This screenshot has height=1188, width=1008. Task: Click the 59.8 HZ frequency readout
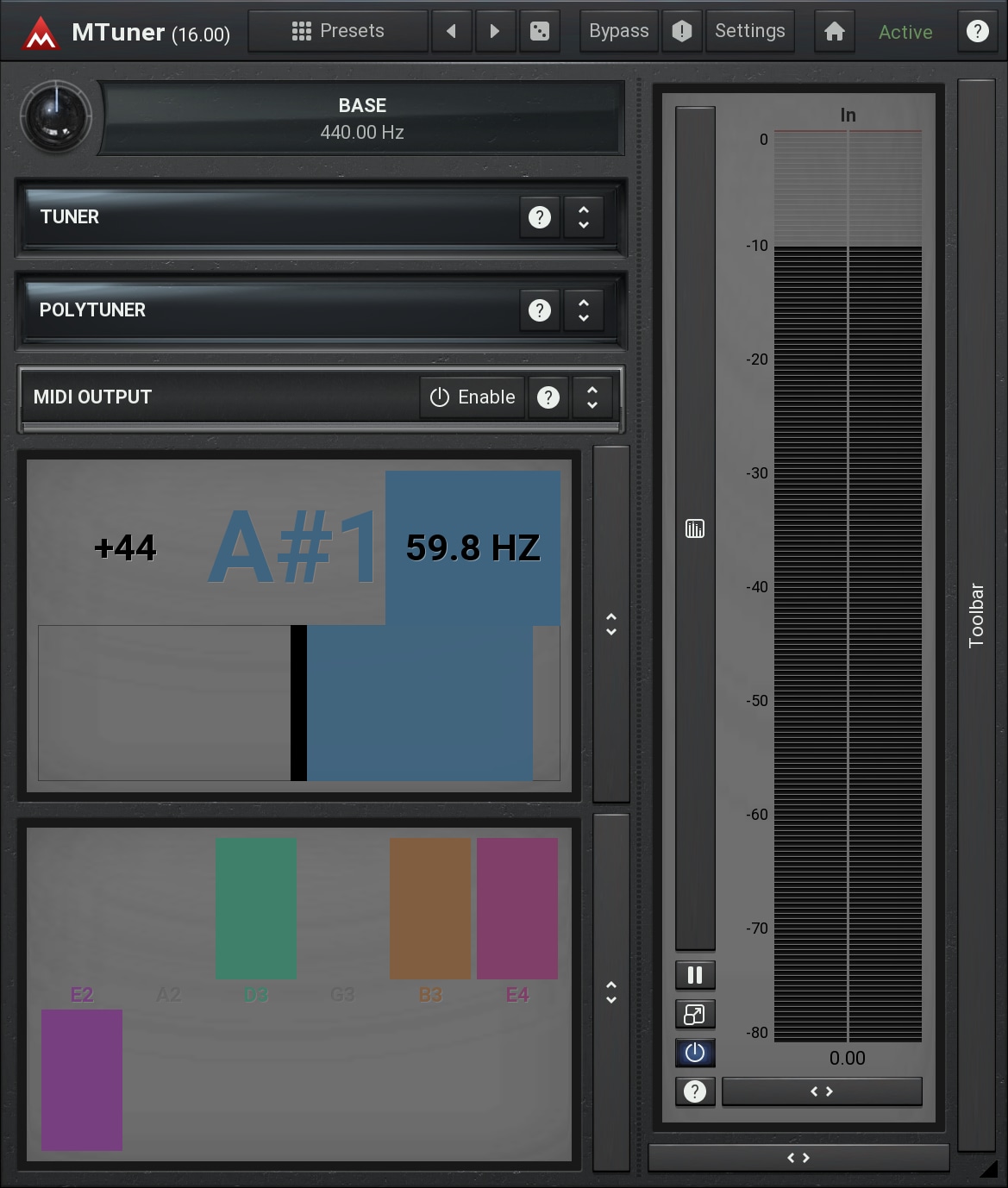click(x=473, y=547)
